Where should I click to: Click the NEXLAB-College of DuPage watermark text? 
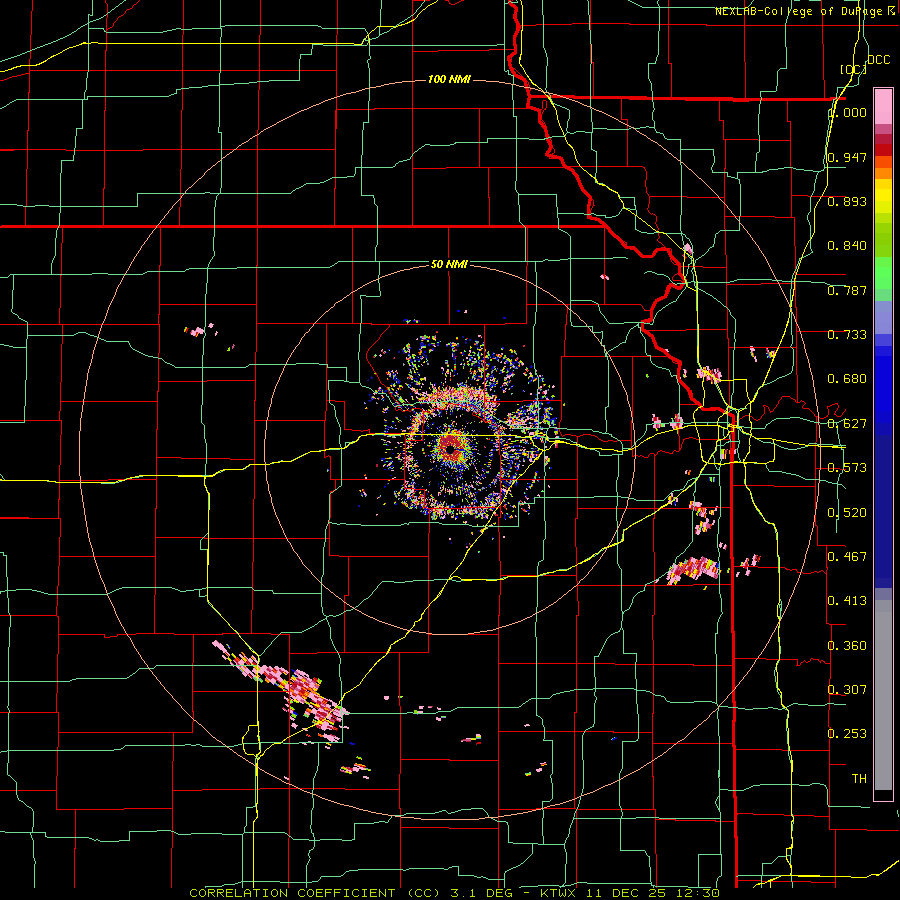pyautogui.click(x=805, y=11)
